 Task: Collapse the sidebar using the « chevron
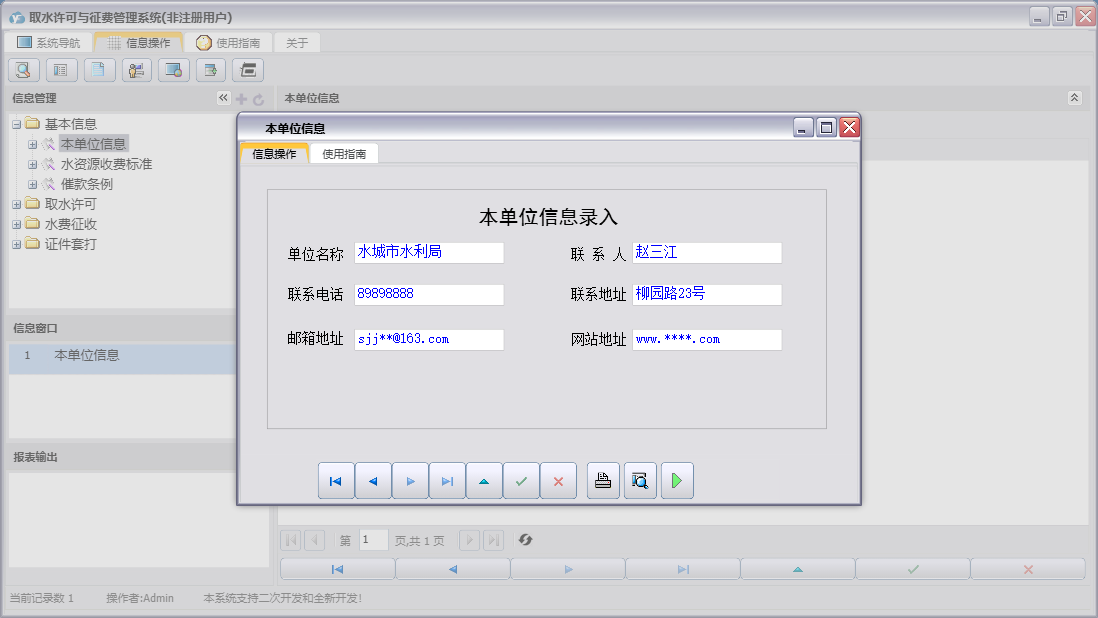click(x=224, y=98)
